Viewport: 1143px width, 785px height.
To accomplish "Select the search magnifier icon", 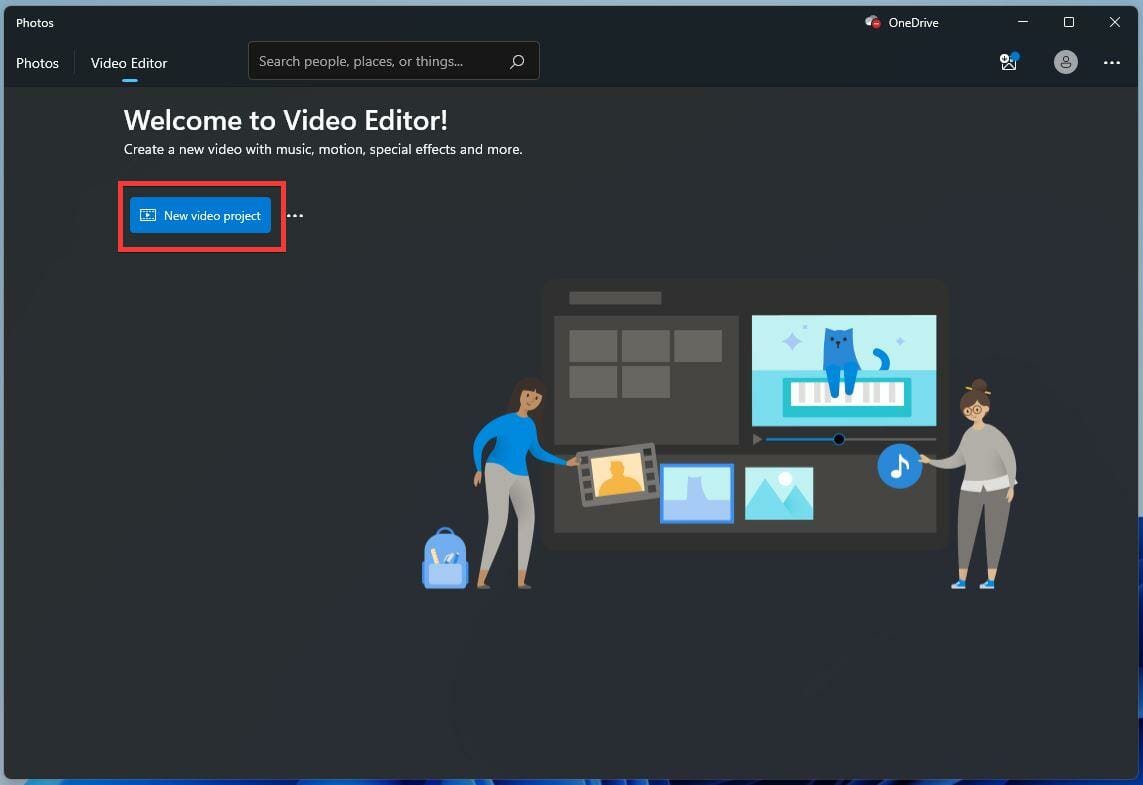I will coord(517,61).
